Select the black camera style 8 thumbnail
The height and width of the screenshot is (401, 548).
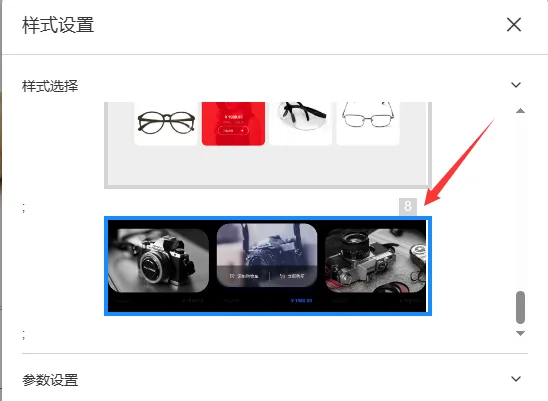coord(268,266)
